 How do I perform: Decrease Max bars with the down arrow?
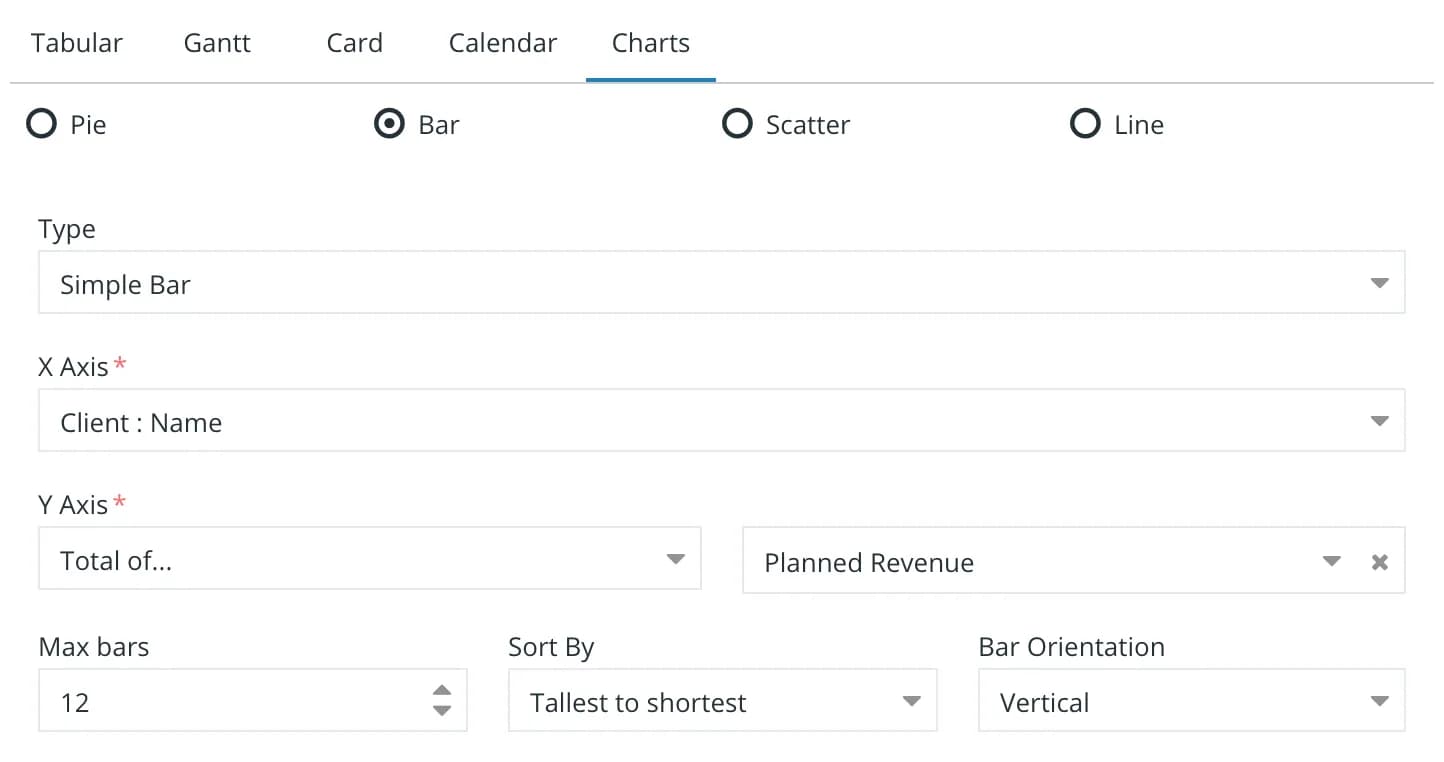click(x=442, y=711)
